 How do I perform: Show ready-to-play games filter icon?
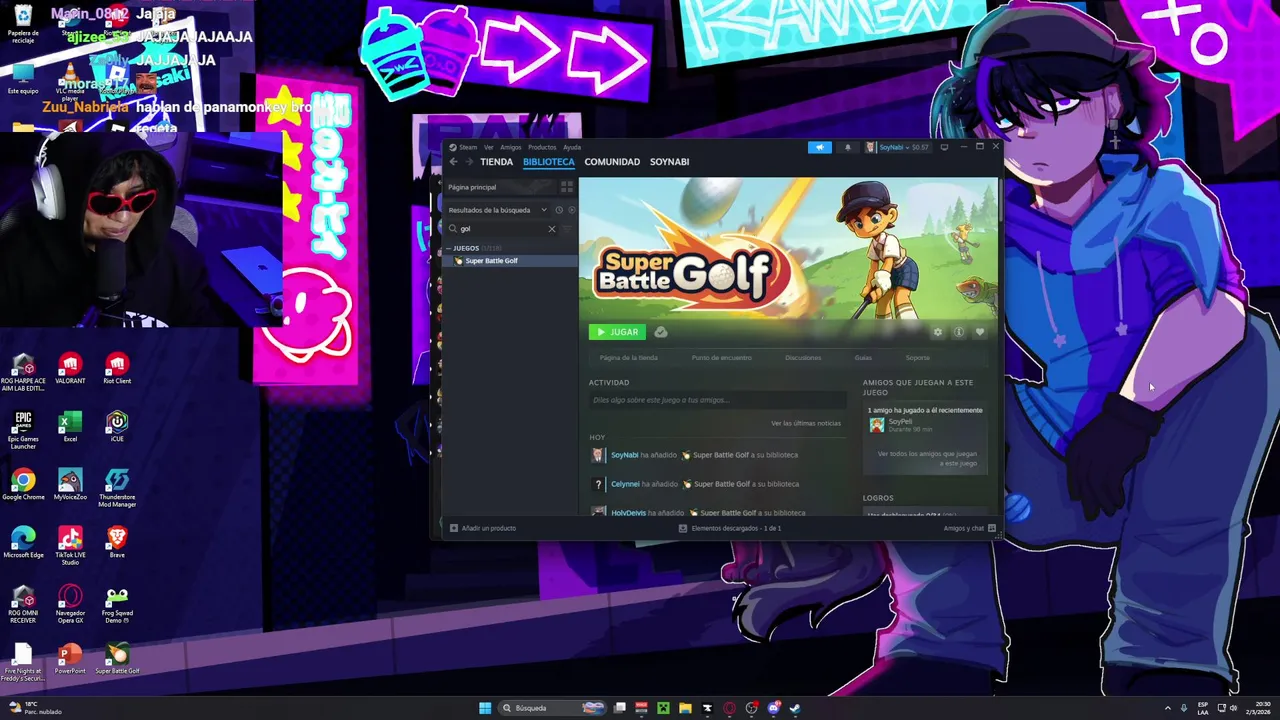pyautogui.click(x=572, y=210)
